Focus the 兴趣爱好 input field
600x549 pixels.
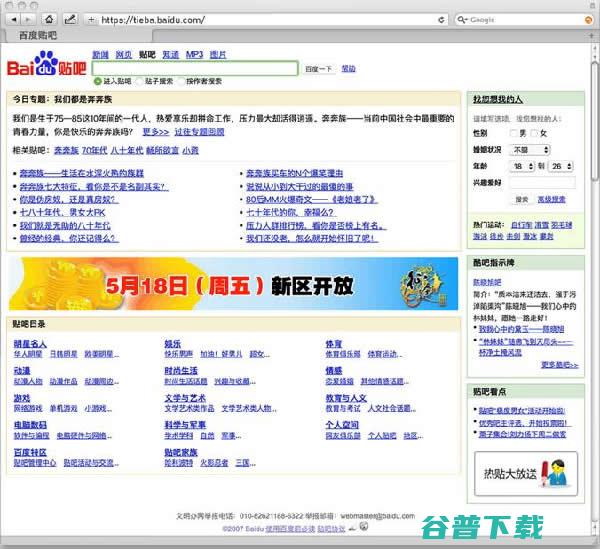point(543,182)
